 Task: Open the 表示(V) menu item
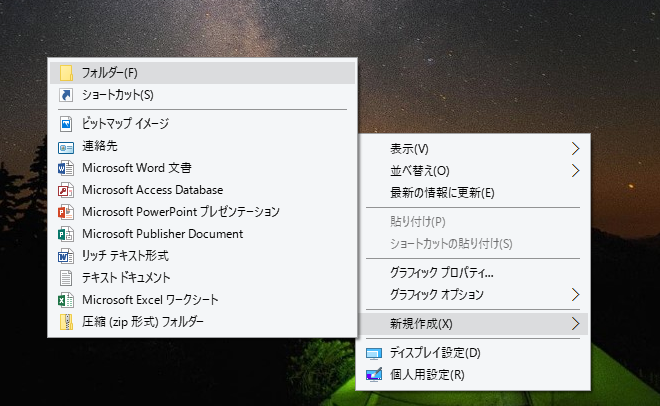(x=473, y=149)
